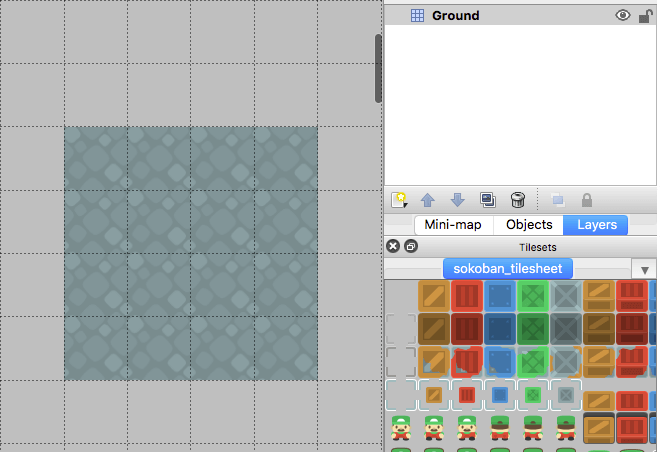Select the dark green crate tile
This screenshot has height=452, width=660.
533,329
